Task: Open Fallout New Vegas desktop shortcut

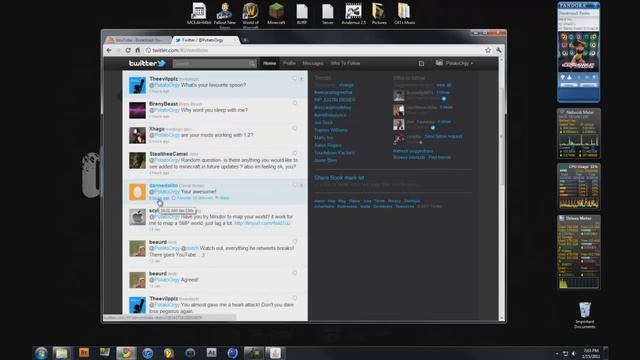Action: [x=224, y=15]
